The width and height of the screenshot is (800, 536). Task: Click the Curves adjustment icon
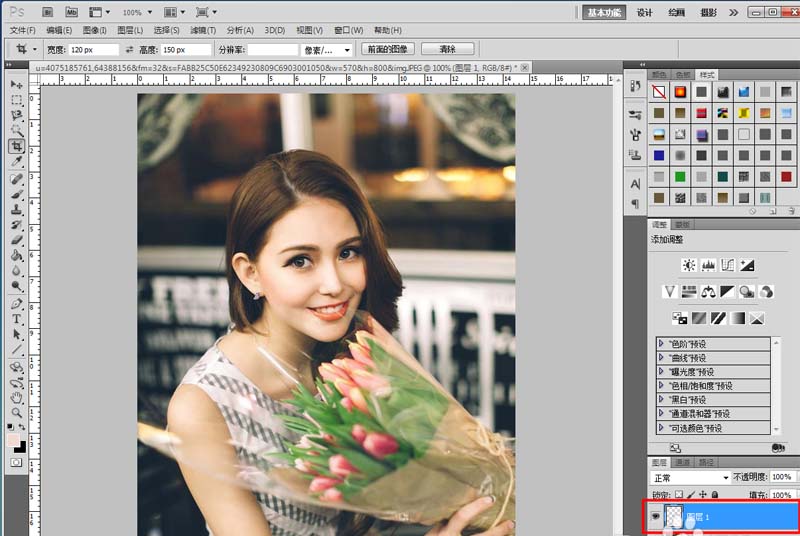coord(727,265)
